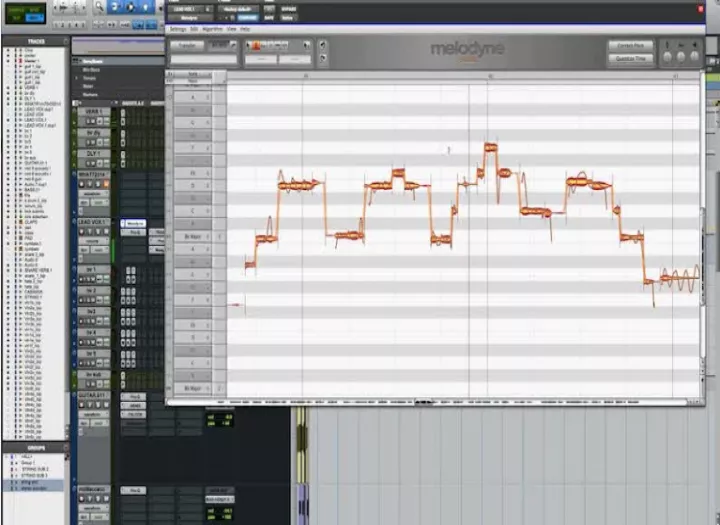Screen dimensions: 720x525
Task: Open Melodyne's View menu
Action: coord(231,29)
